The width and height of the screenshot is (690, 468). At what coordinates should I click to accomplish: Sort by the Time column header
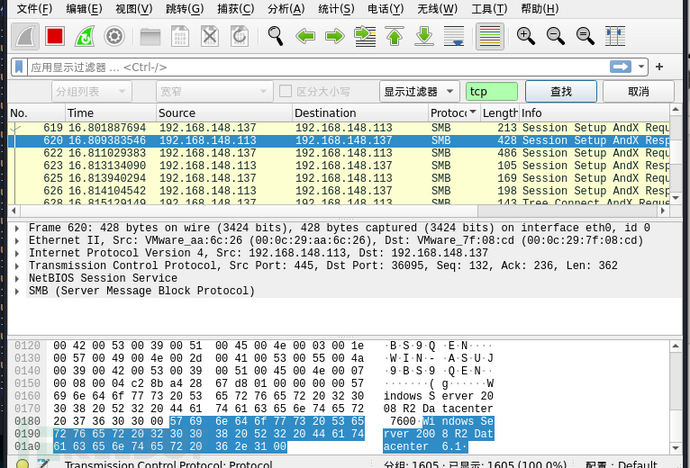click(111, 113)
